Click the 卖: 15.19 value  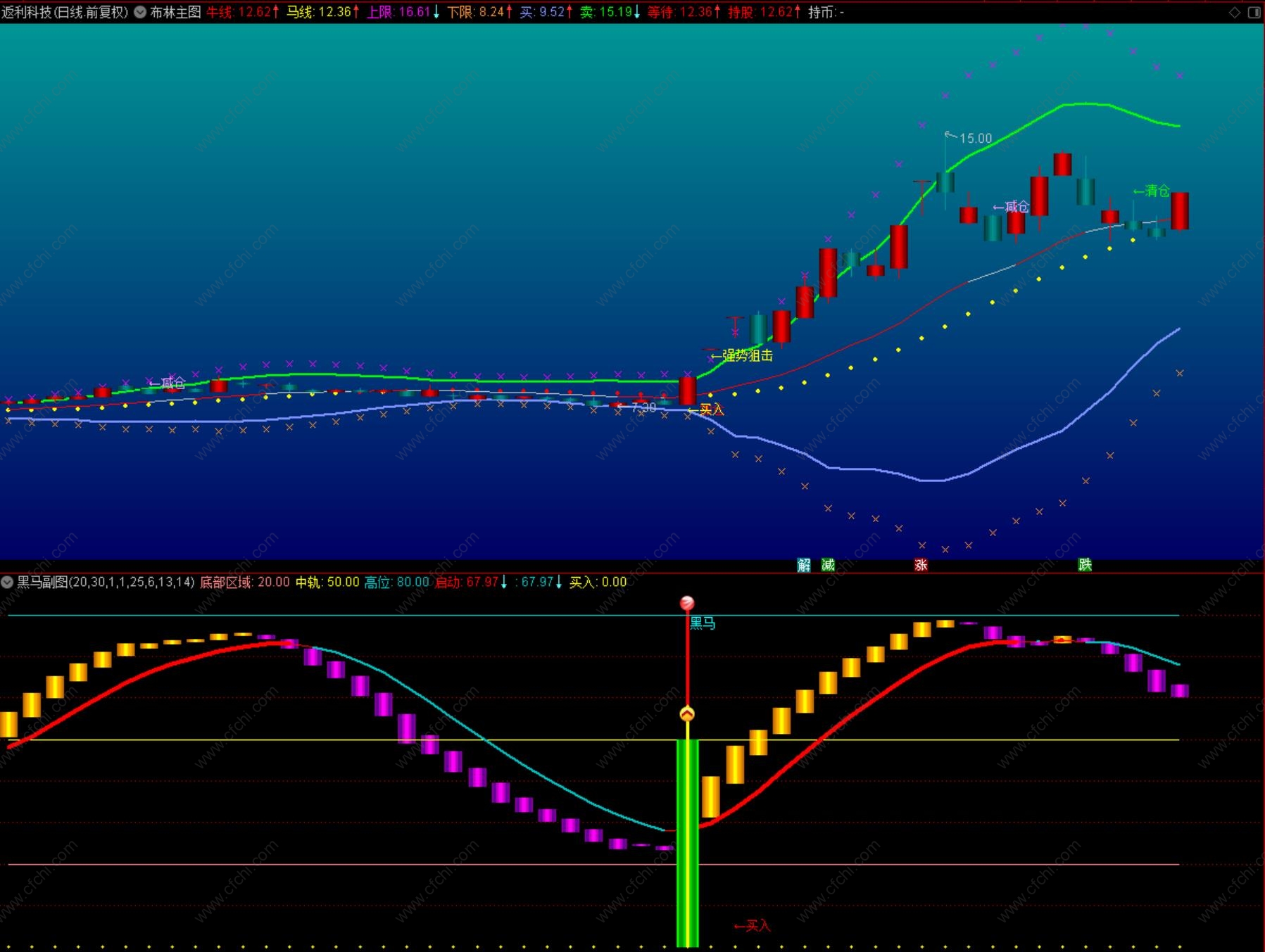pyautogui.click(x=610, y=12)
